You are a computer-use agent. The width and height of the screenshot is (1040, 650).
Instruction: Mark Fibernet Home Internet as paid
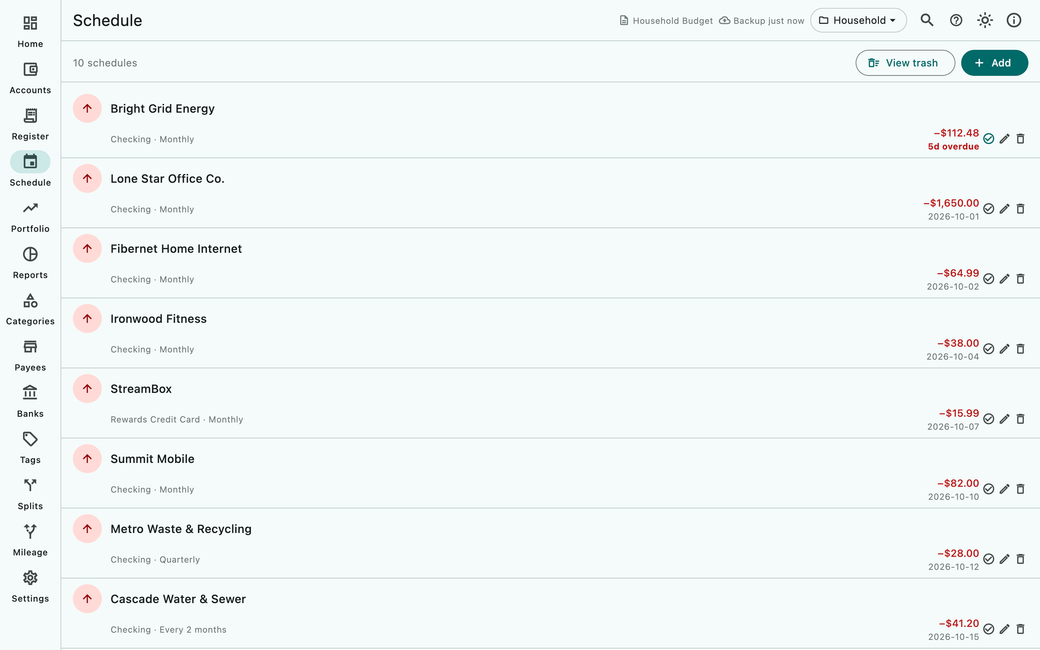coord(988,279)
